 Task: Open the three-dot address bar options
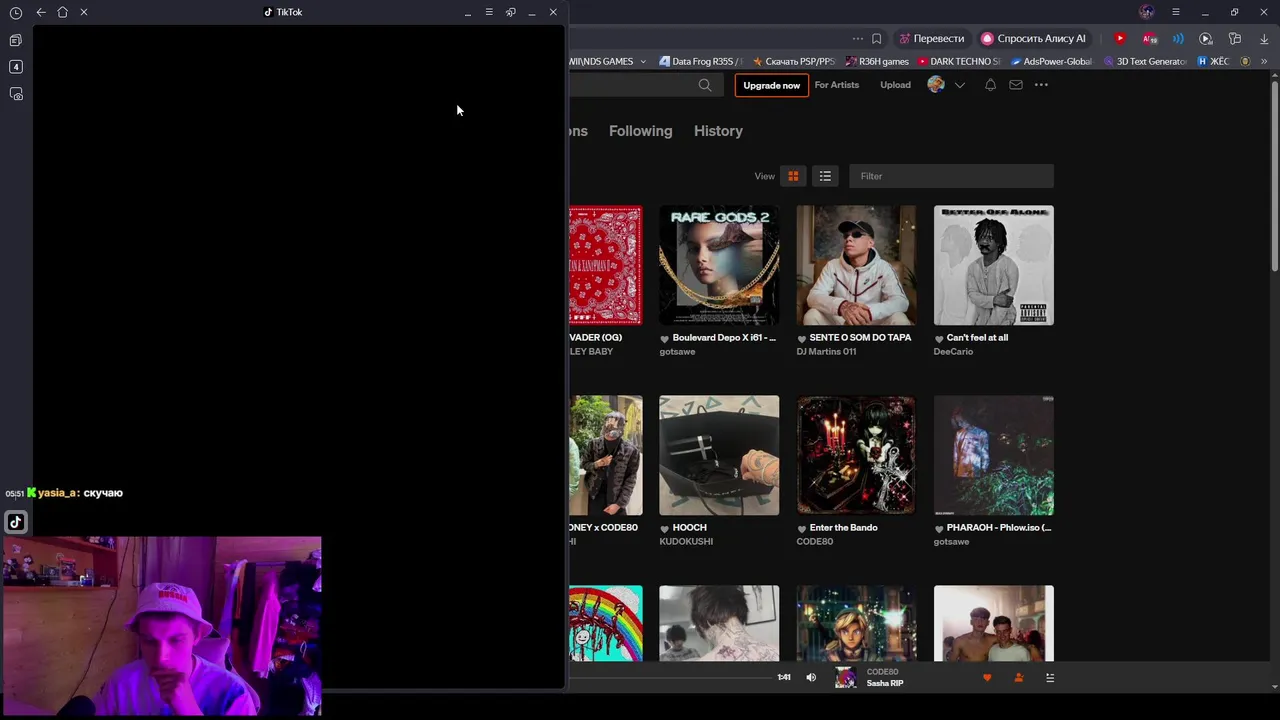[857, 39]
